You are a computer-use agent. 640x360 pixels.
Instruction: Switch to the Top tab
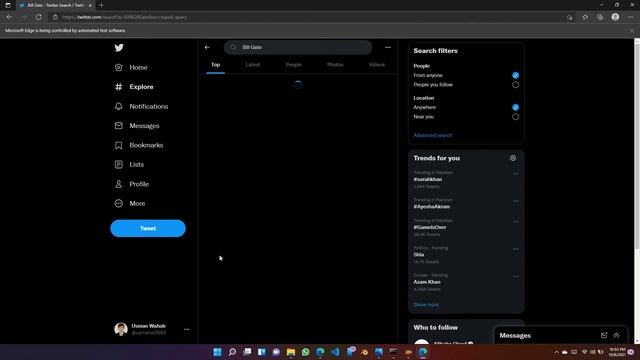point(216,64)
